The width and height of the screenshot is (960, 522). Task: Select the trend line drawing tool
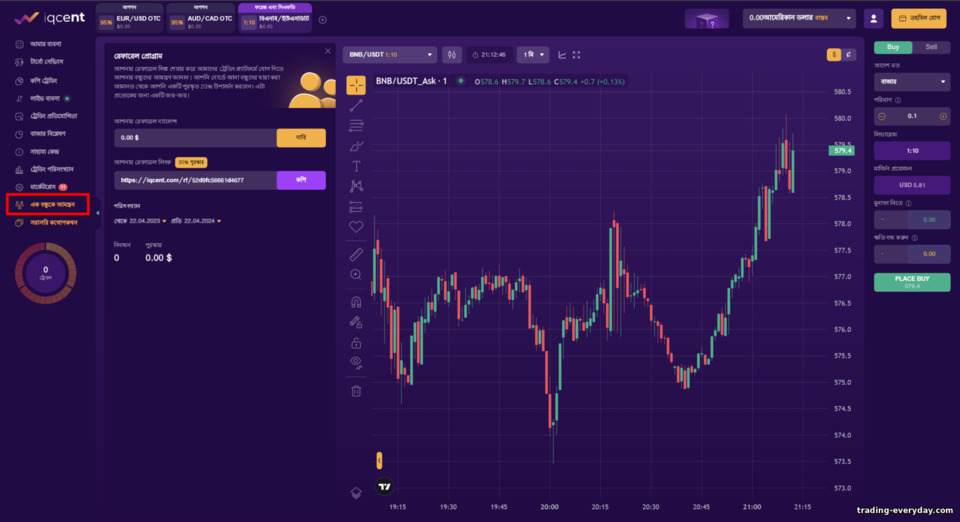356,106
